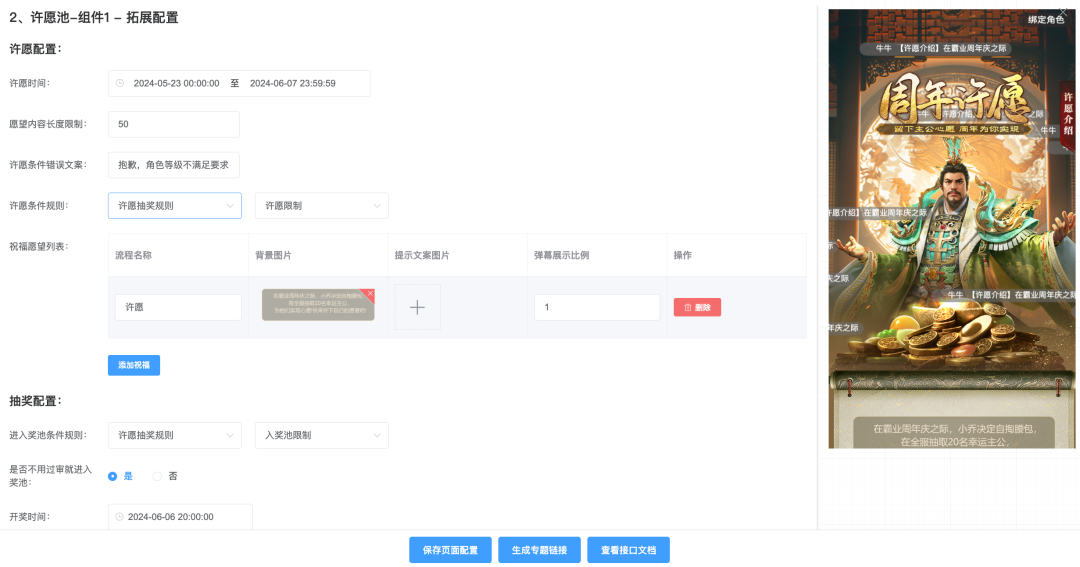Viewport: 1080px width, 567px height.
Task: Click the clock icon in 开奖时间 field
Action: coord(119,517)
